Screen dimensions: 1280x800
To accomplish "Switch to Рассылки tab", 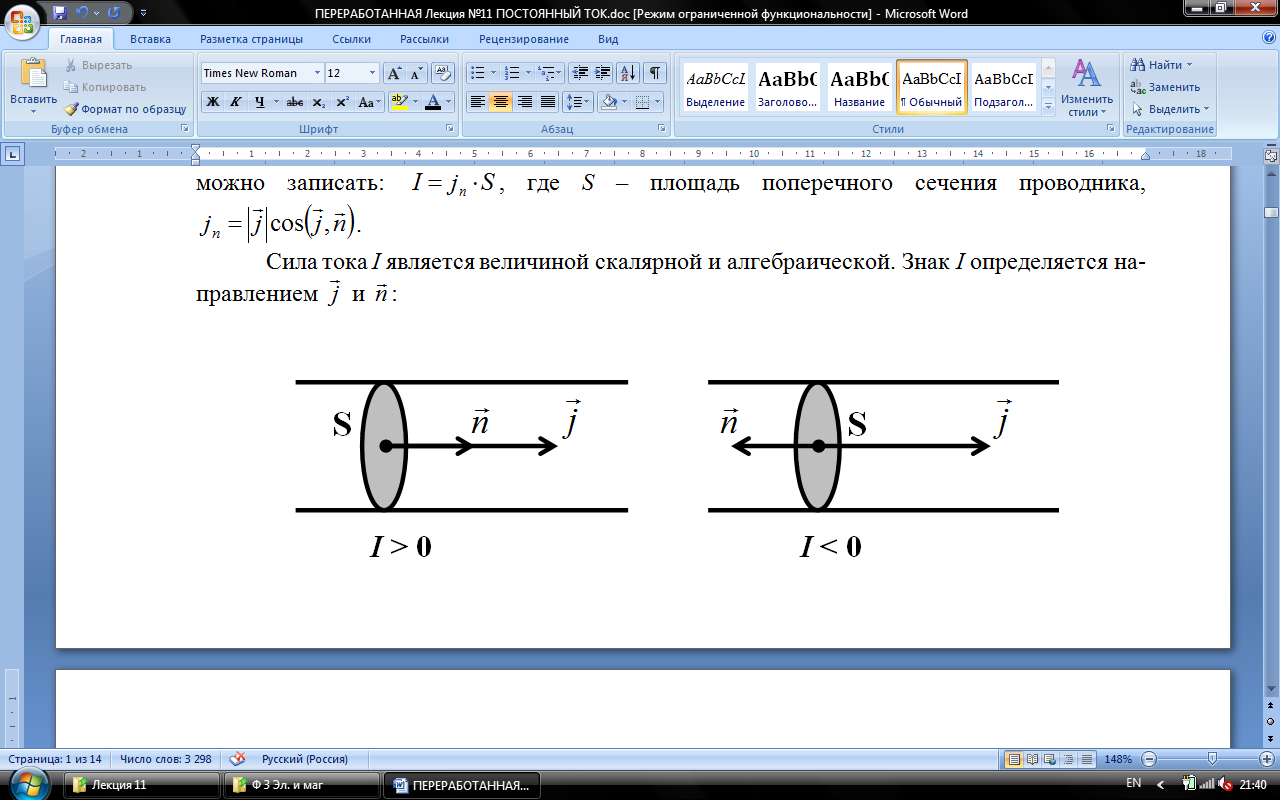I will click(x=424, y=39).
